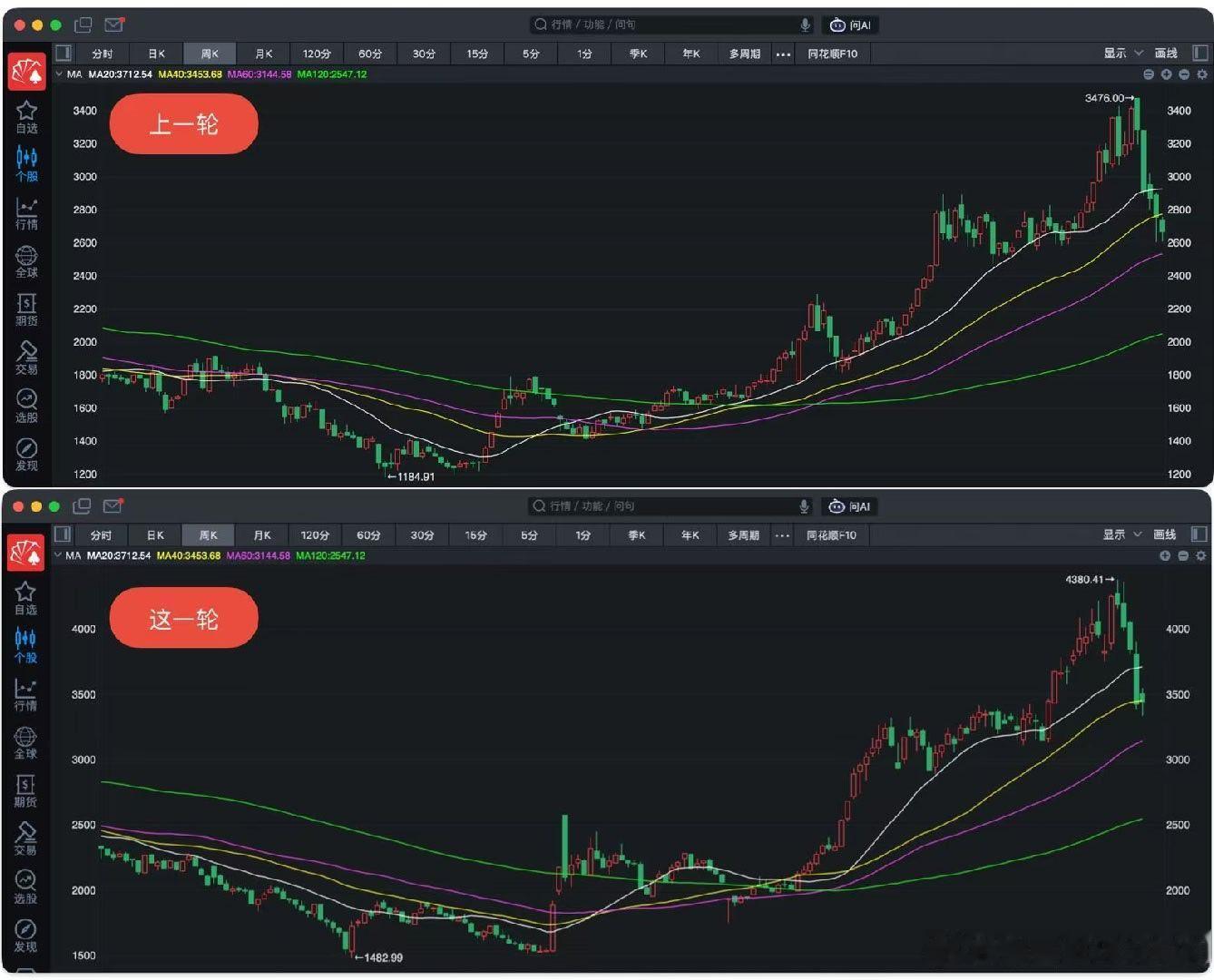The width and height of the screenshot is (1214, 980).
Task: Switch to 日K tab in the 上一轮 window
Action: pos(157,54)
